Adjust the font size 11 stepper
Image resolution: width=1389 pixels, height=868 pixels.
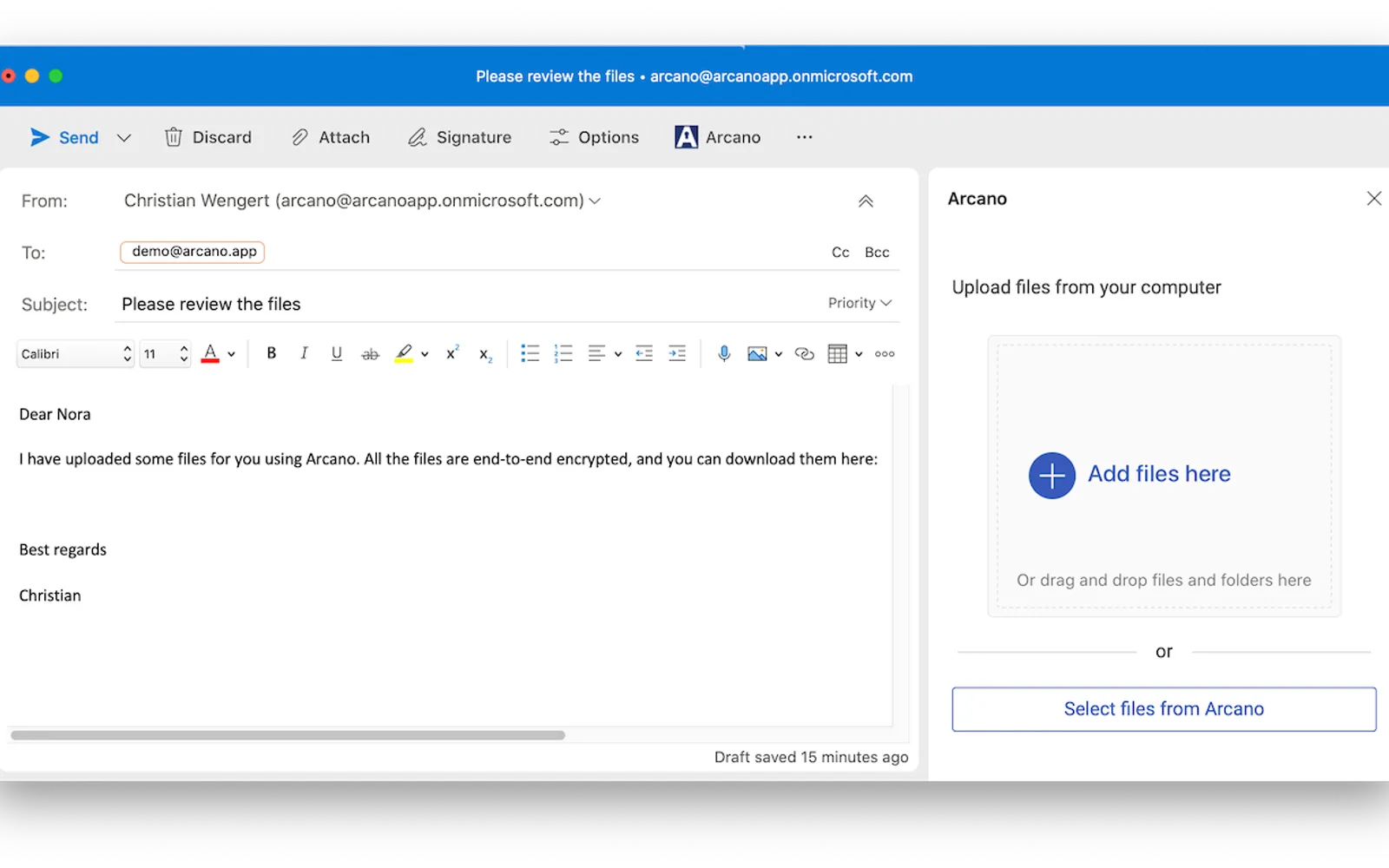tap(183, 354)
